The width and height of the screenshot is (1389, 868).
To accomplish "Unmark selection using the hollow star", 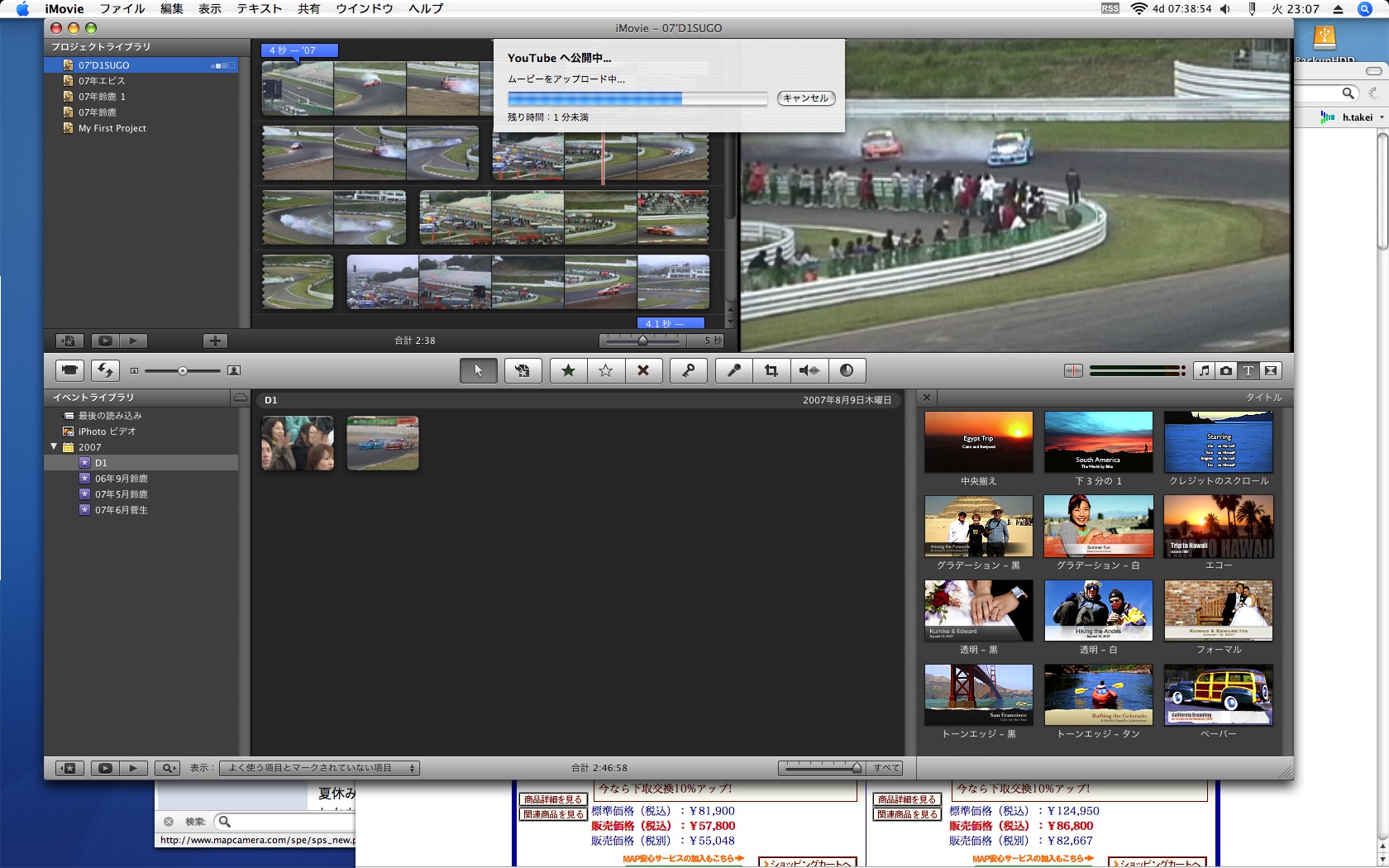I will (x=605, y=370).
